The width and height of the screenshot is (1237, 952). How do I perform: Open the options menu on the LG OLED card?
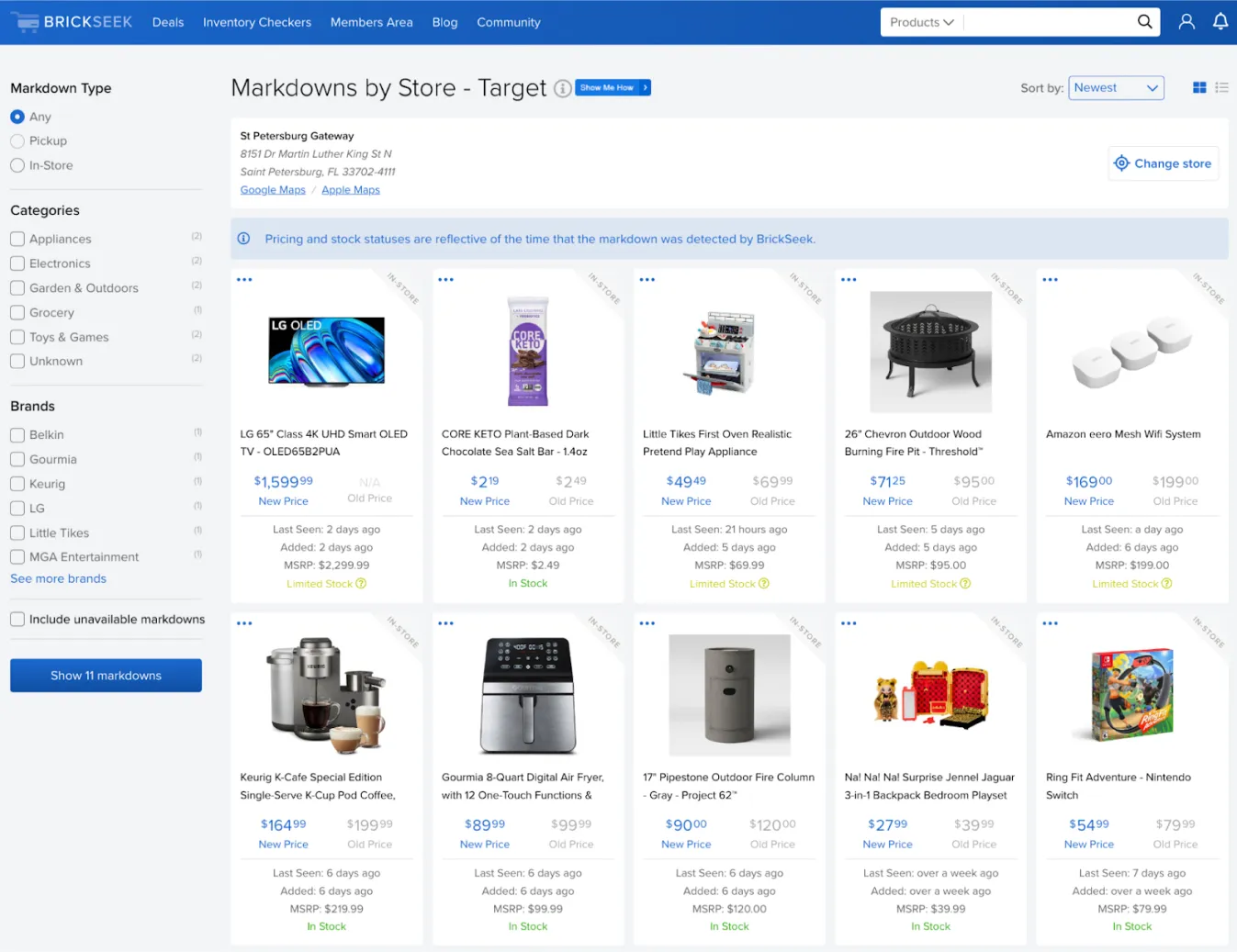pos(244,278)
